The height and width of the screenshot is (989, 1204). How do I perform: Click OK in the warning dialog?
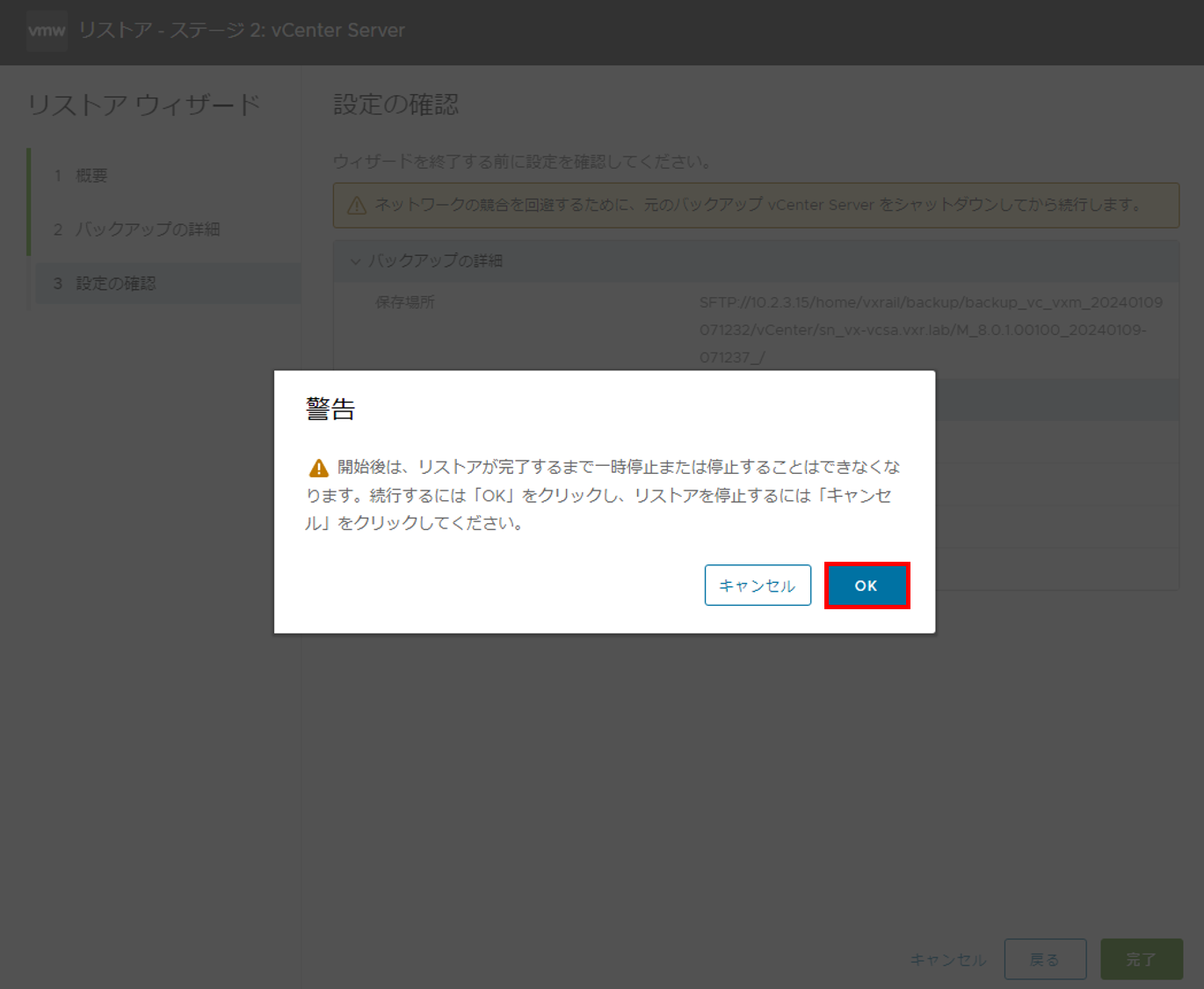(867, 585)
